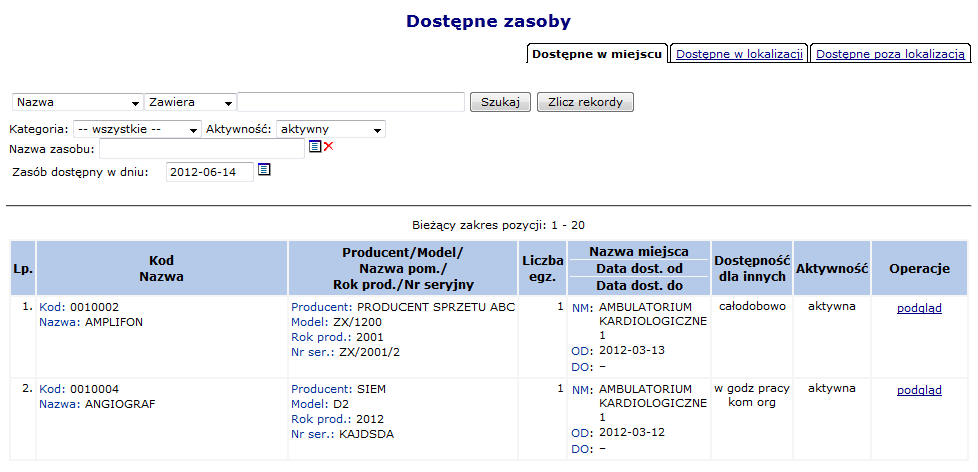This screenshot has width=978, height=472.
Task: Open podgląd link for AMPLIFON
Action: 919,308
